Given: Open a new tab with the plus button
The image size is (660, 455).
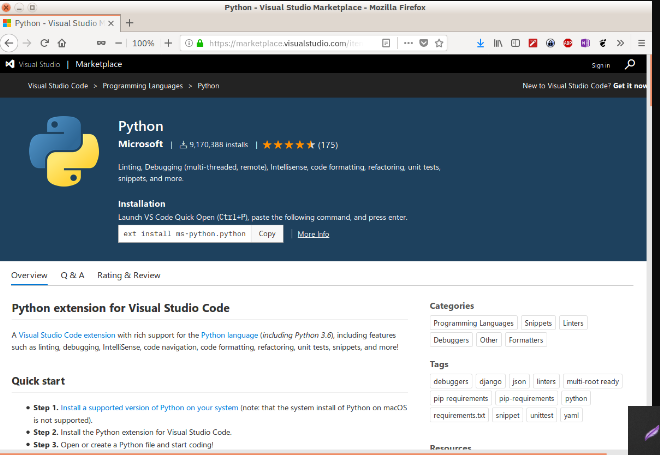Looking at the screenshot, I should (130, 23).
